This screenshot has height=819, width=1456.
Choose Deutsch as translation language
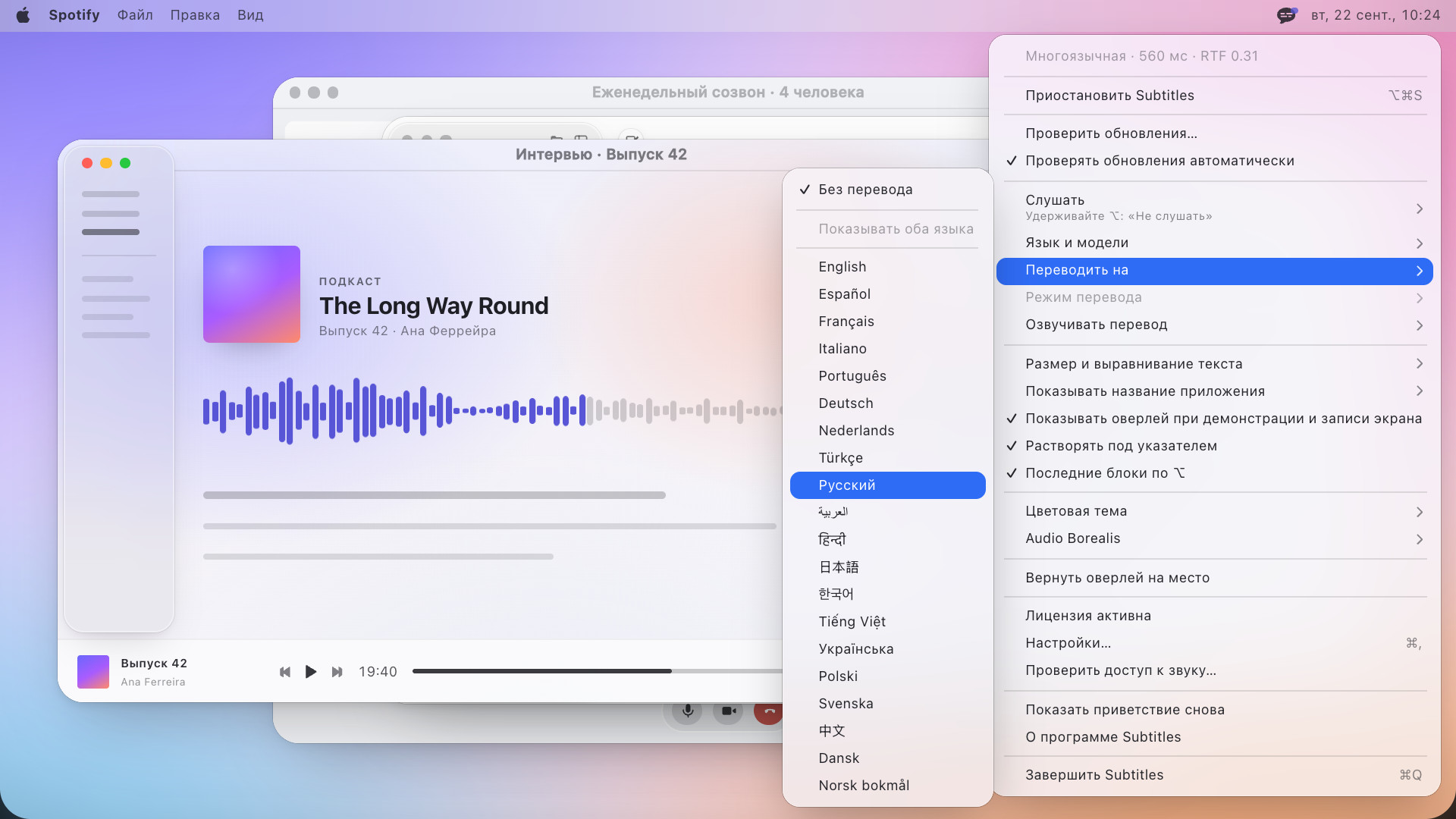(x=887, y=403)
